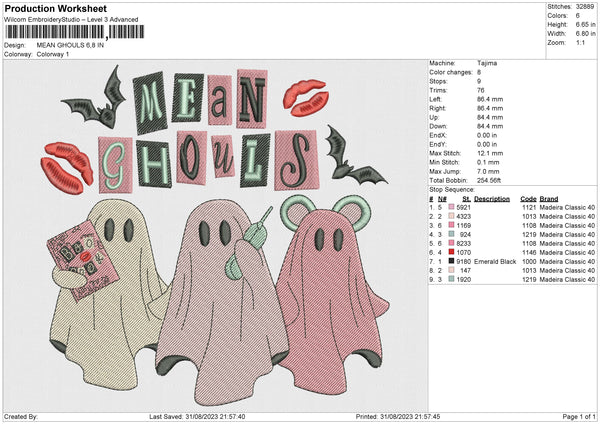Click the 'Production Worksheet' title

55,8
